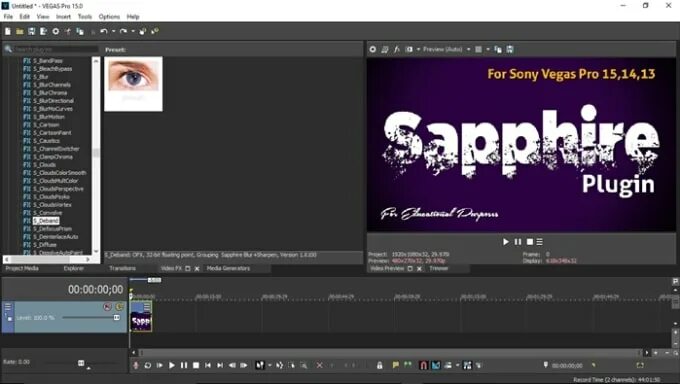Open a project using the folder icon
Screen dimensions: 680x384
[20, 31]
